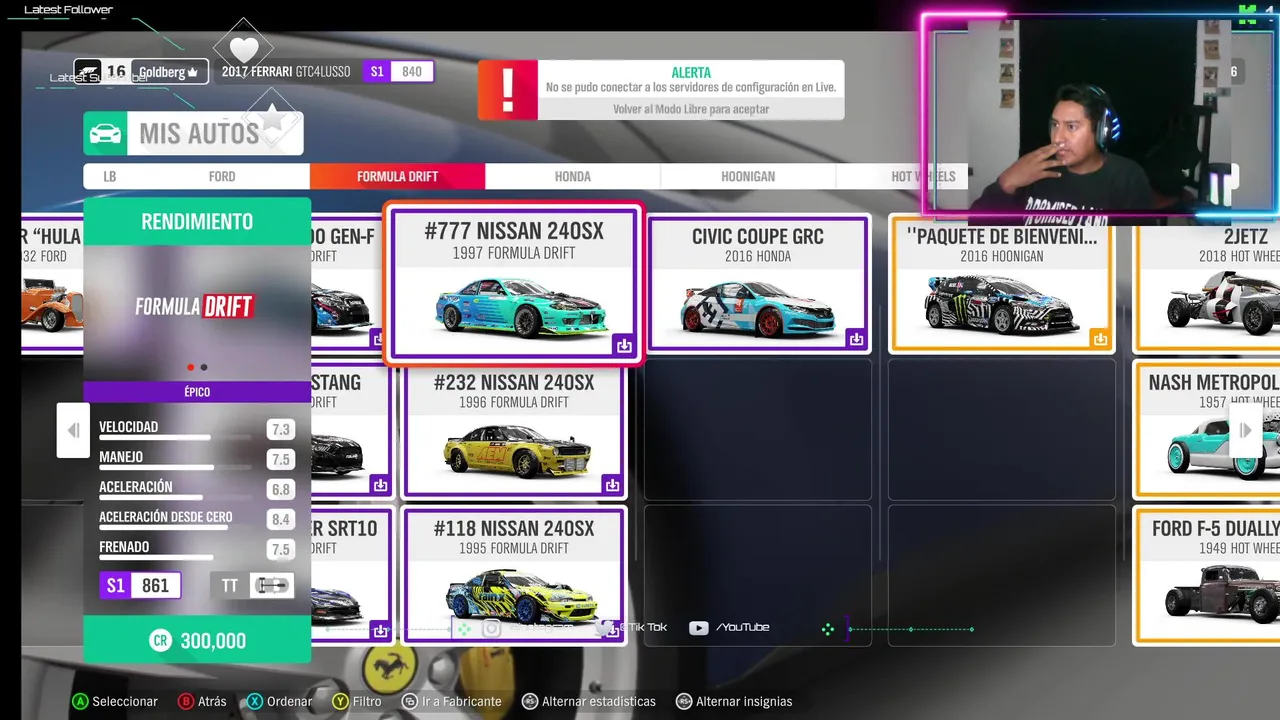Viewport: 1280px width, 720px height.
Task: Go to previous stats page with left arrow
Action: (x=73, y=430)
